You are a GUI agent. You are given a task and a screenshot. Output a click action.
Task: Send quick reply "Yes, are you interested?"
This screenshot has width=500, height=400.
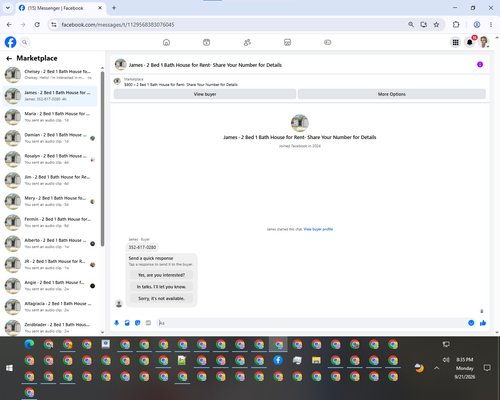pyautogui.click(x=161, y=275)
